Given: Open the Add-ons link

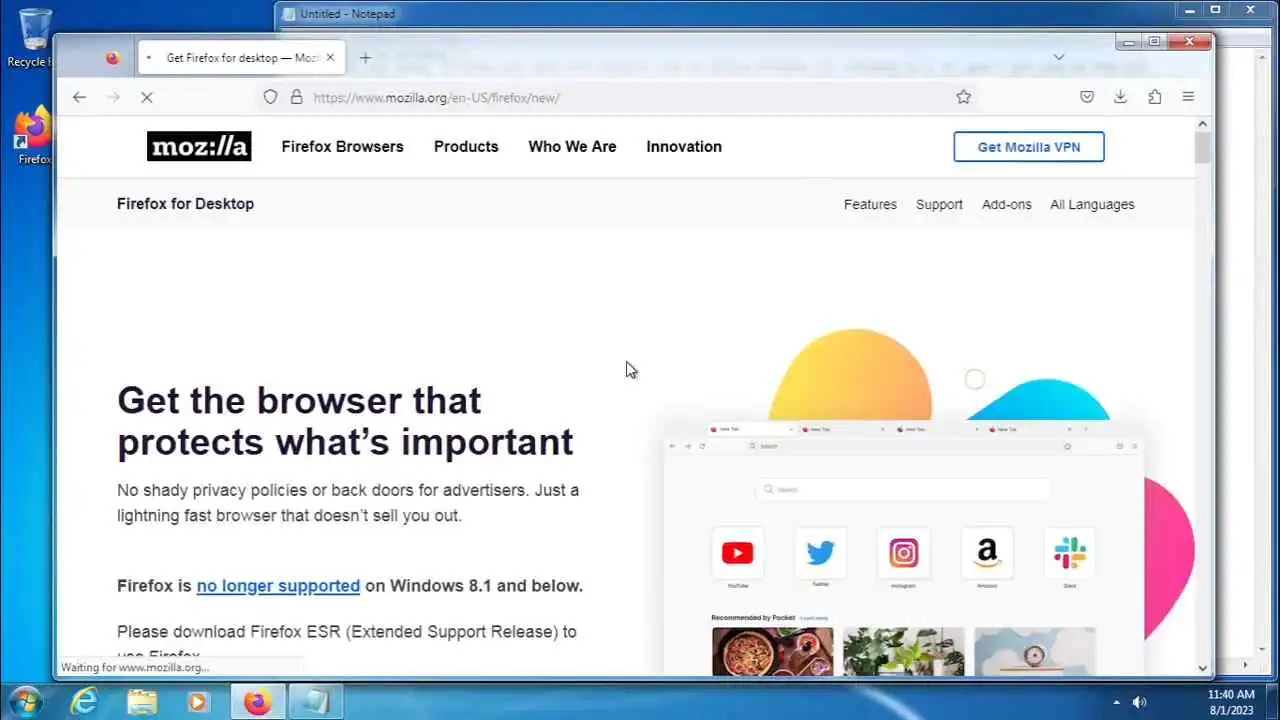Looking at the screenshot, I should [x=1006, y=204].
